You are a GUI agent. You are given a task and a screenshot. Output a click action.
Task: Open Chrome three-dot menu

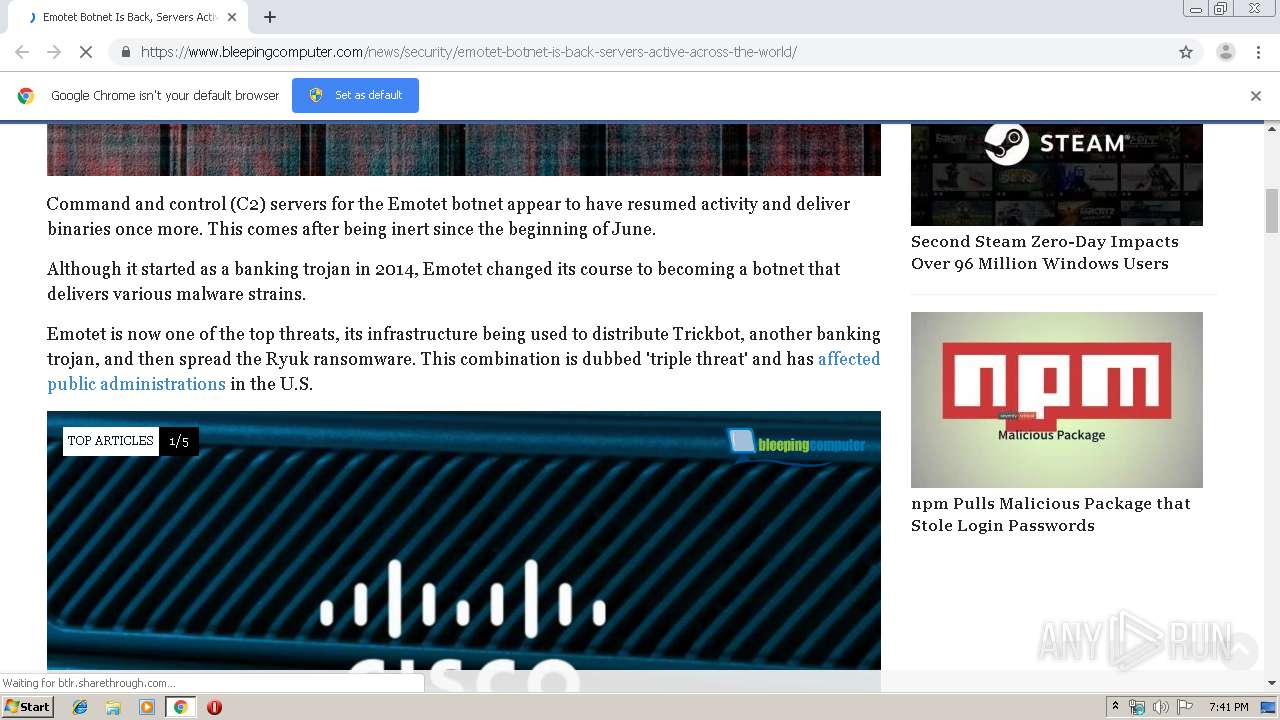click(1258, 52)
